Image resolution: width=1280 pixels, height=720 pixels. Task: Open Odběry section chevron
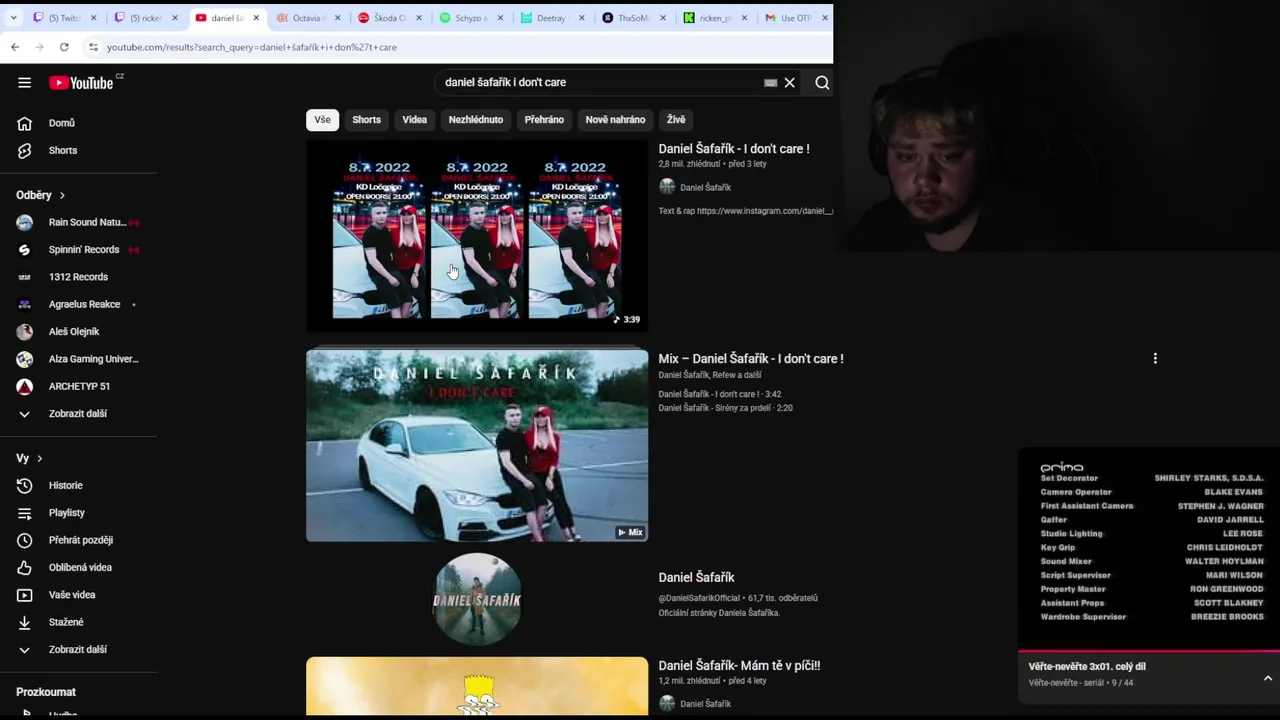(62, 195)
